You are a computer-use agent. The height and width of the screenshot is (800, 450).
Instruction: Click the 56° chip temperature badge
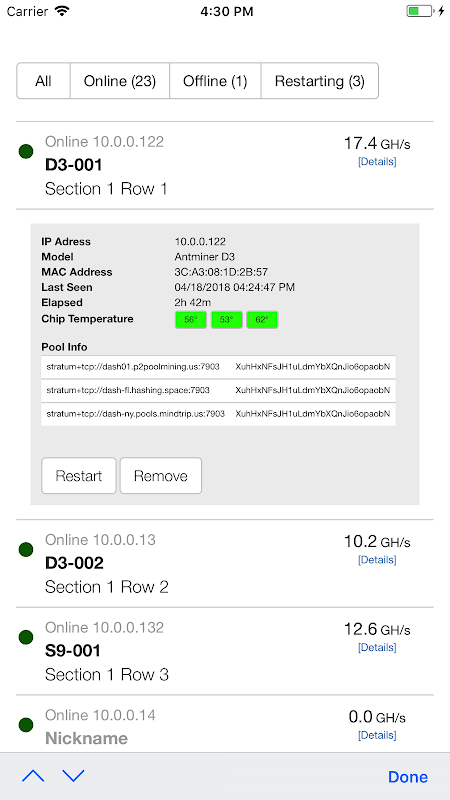pyautogui.click(x=191, y=320)
